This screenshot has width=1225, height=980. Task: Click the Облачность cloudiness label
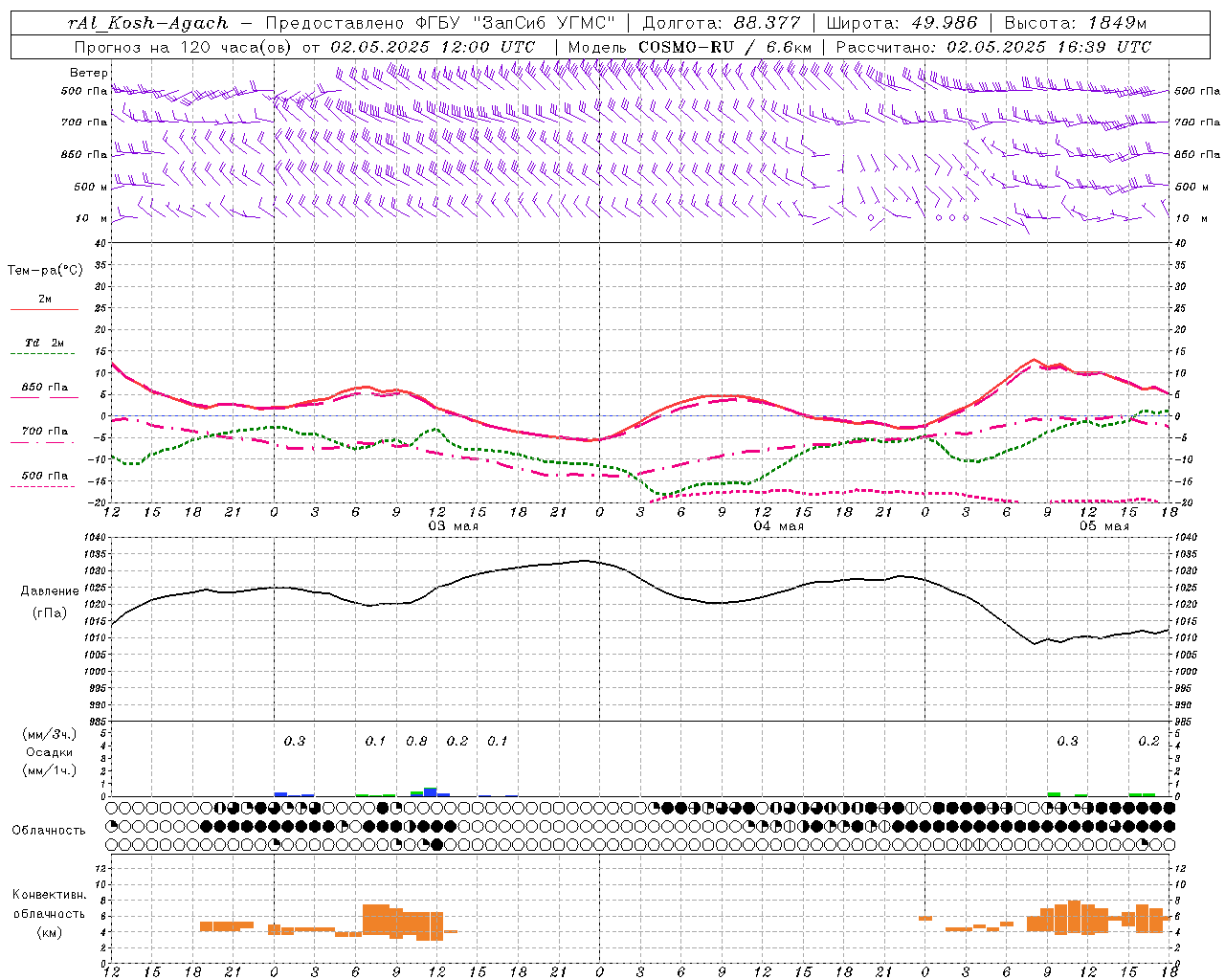(49, 830)
